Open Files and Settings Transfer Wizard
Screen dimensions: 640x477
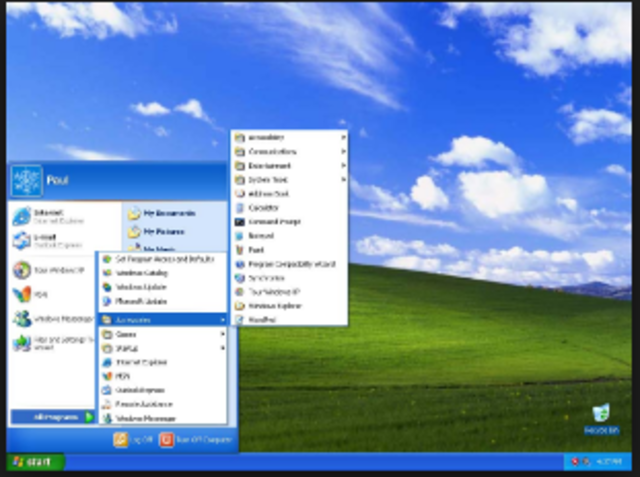[x=53, y=343]
